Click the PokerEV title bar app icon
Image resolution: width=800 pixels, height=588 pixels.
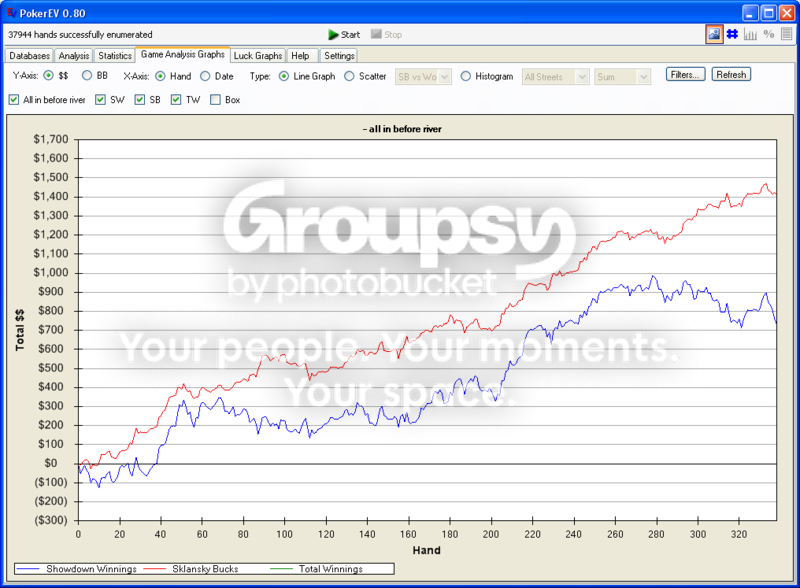tap(11, 13)
